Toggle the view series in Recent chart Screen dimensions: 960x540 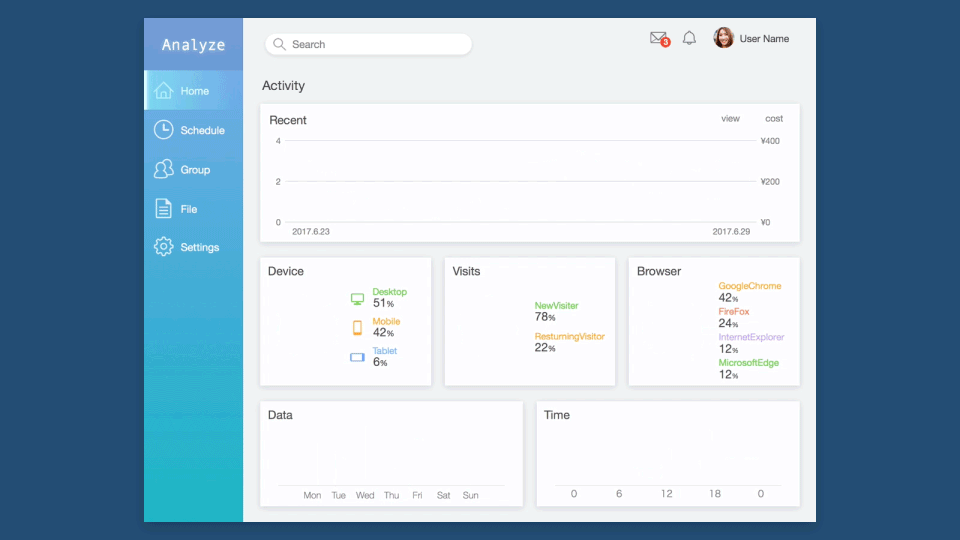click(x=730, y=119)
